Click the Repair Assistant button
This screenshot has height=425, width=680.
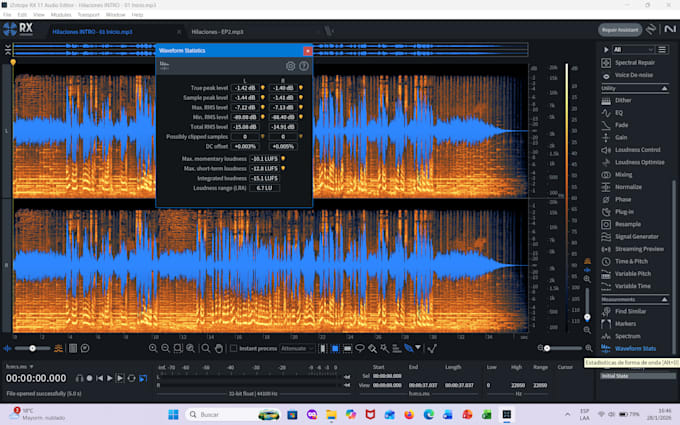(620, 30)
